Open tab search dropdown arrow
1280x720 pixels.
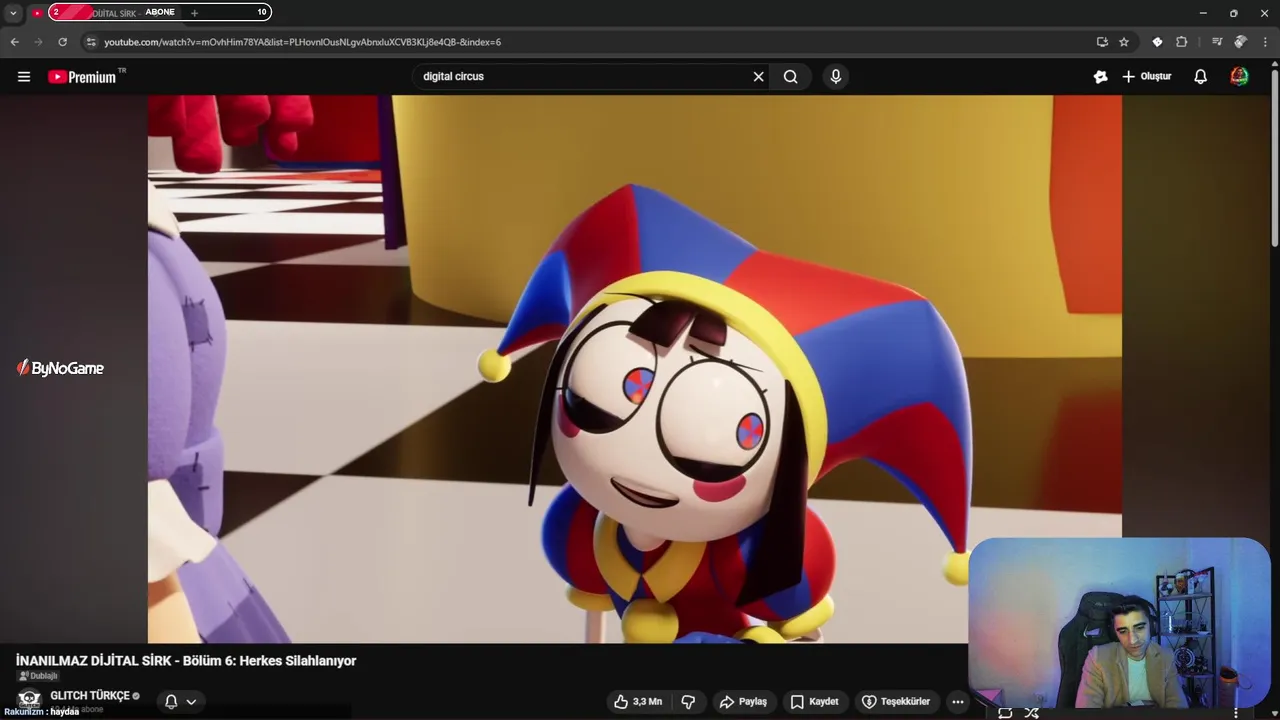pos(13,13)
